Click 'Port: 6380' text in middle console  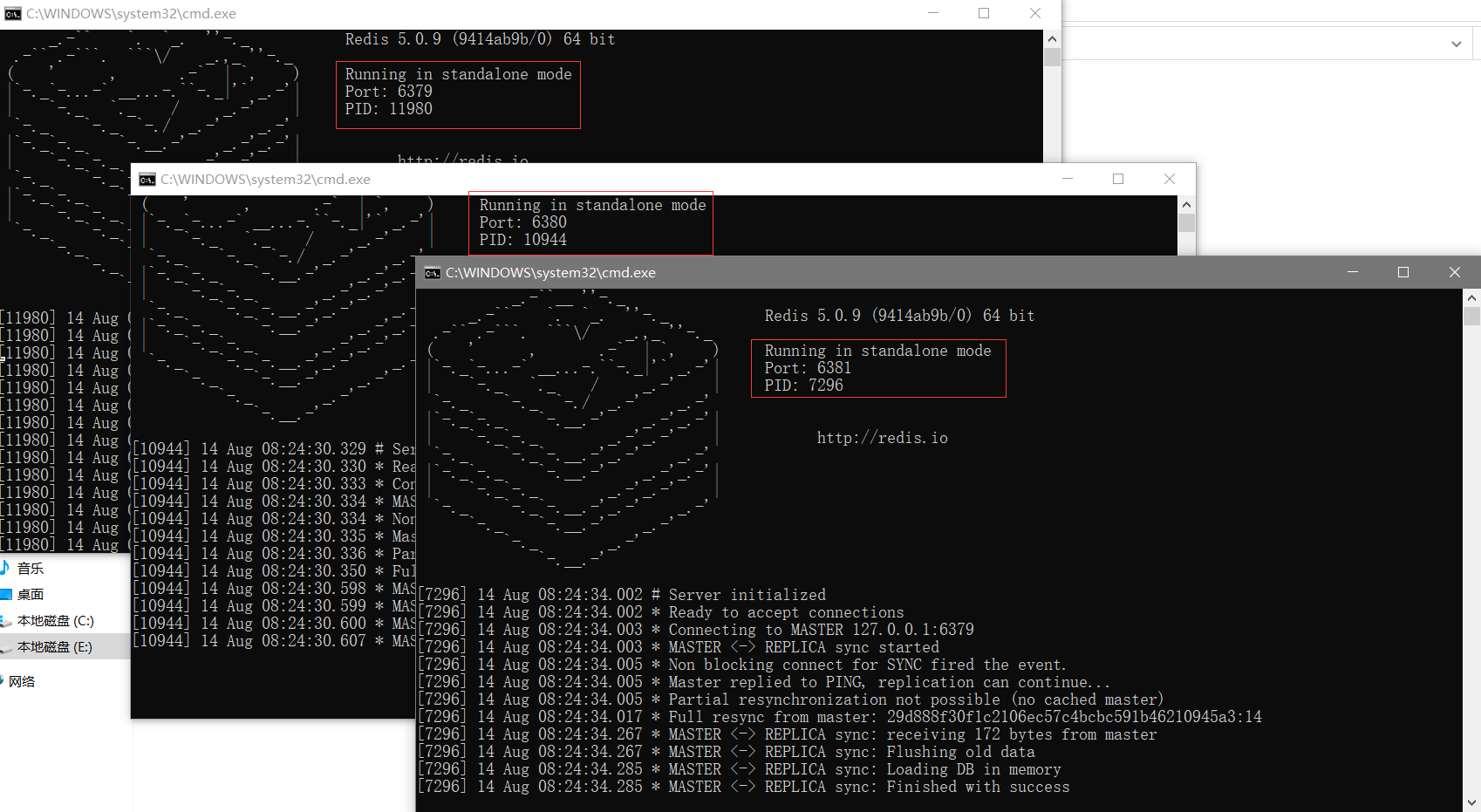tap(523, 222)
